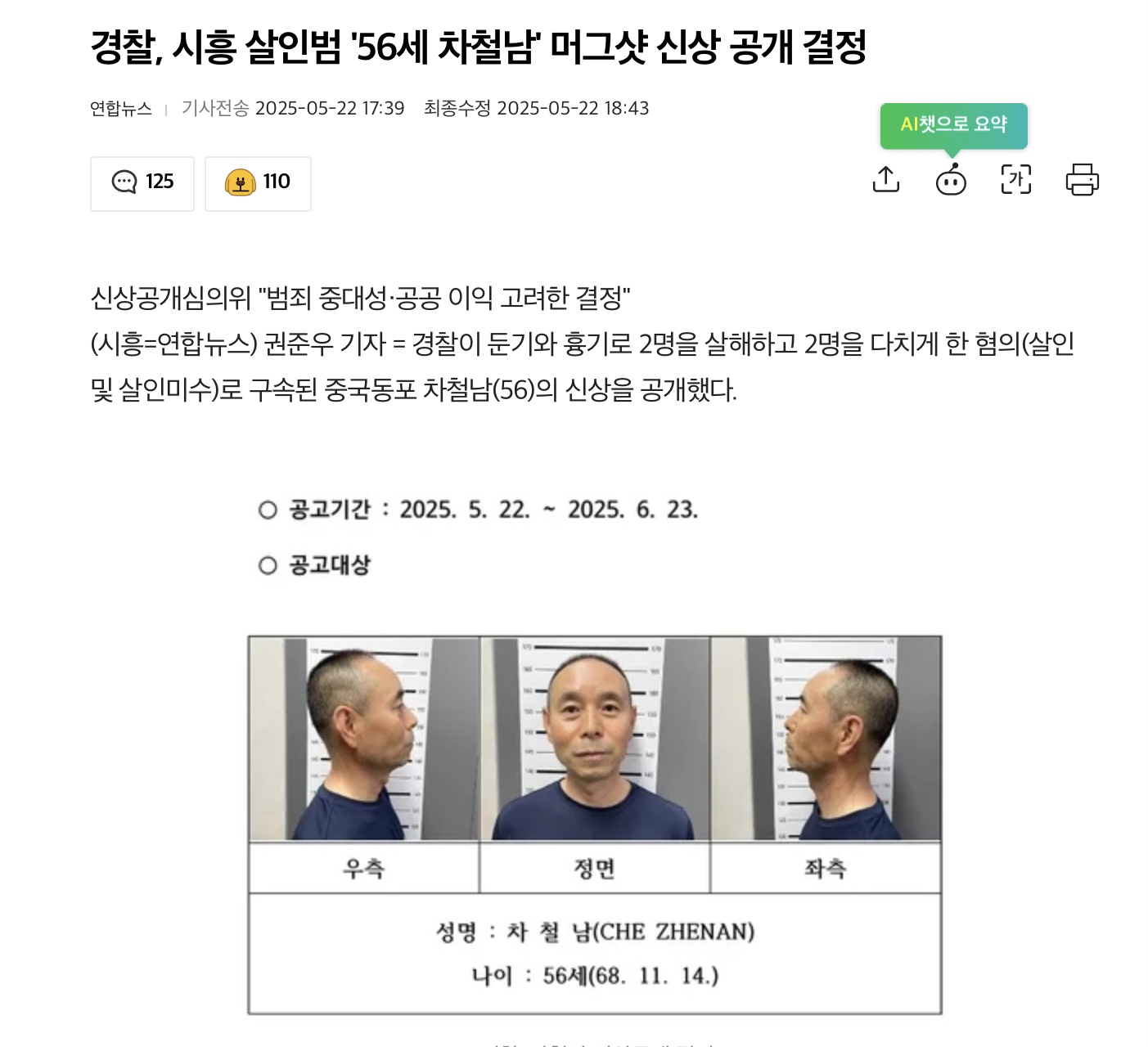
Task: Click the 기사전송 2025-05-22 17:39 timestamp
Action: coord(293,109)
